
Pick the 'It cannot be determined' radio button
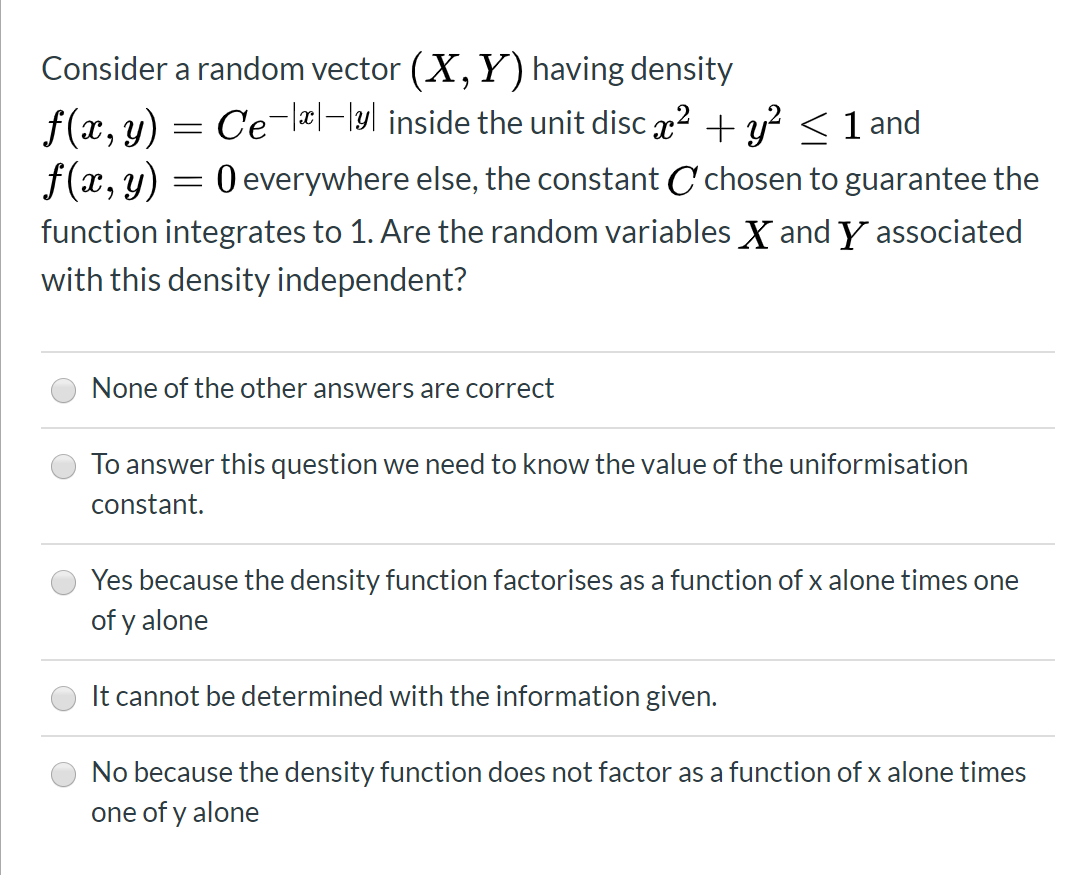click(63, 698)
